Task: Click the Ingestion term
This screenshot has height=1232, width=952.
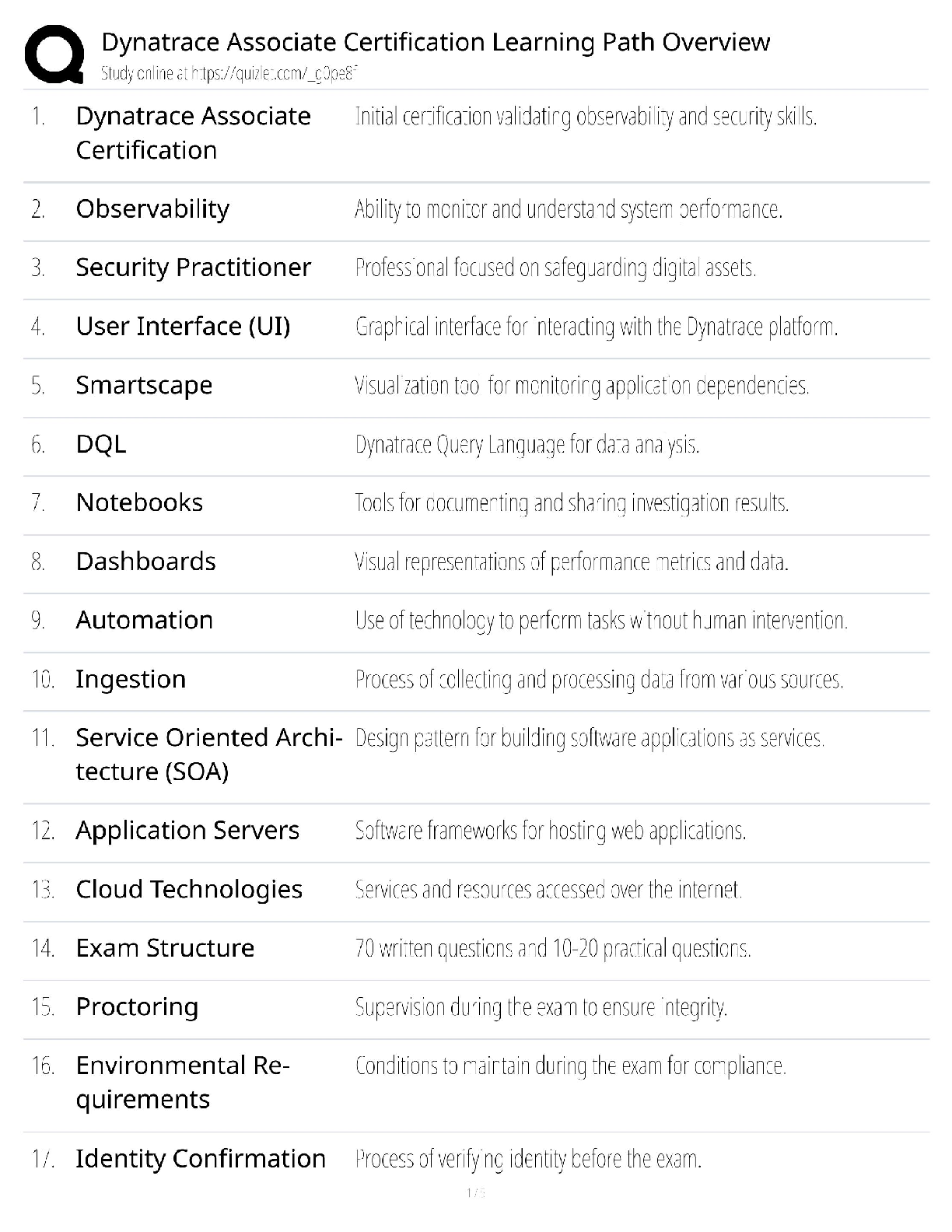Action: click(x=131, y=679)
